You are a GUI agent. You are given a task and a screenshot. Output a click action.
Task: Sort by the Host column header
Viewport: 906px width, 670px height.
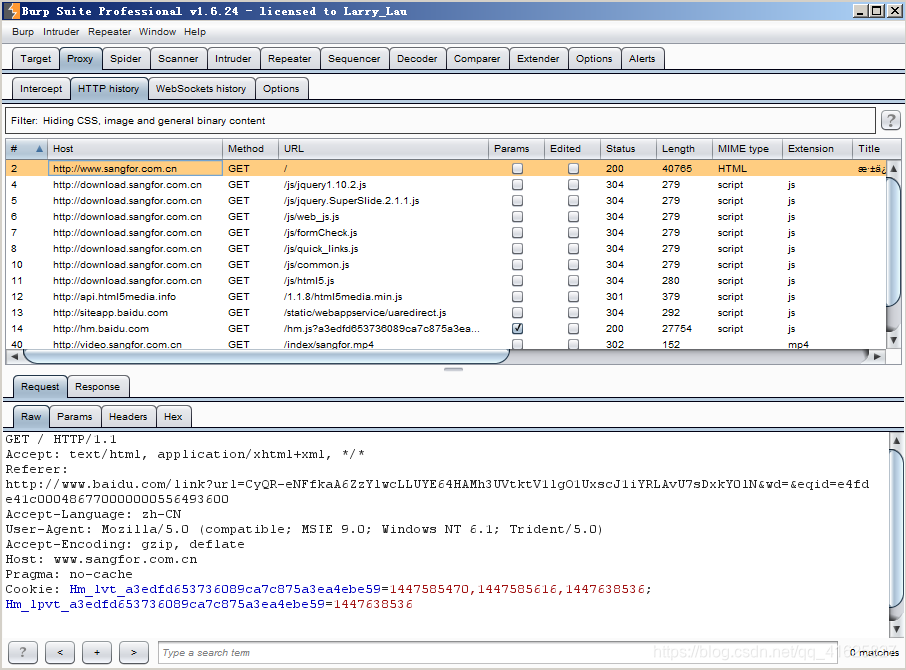(135, 149)
